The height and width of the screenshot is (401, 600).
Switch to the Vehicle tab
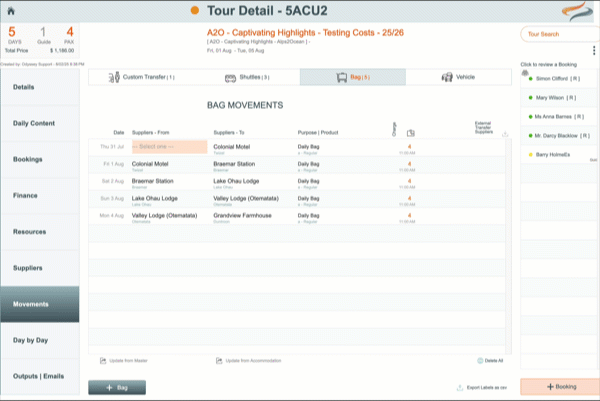[x=458, y=77]
